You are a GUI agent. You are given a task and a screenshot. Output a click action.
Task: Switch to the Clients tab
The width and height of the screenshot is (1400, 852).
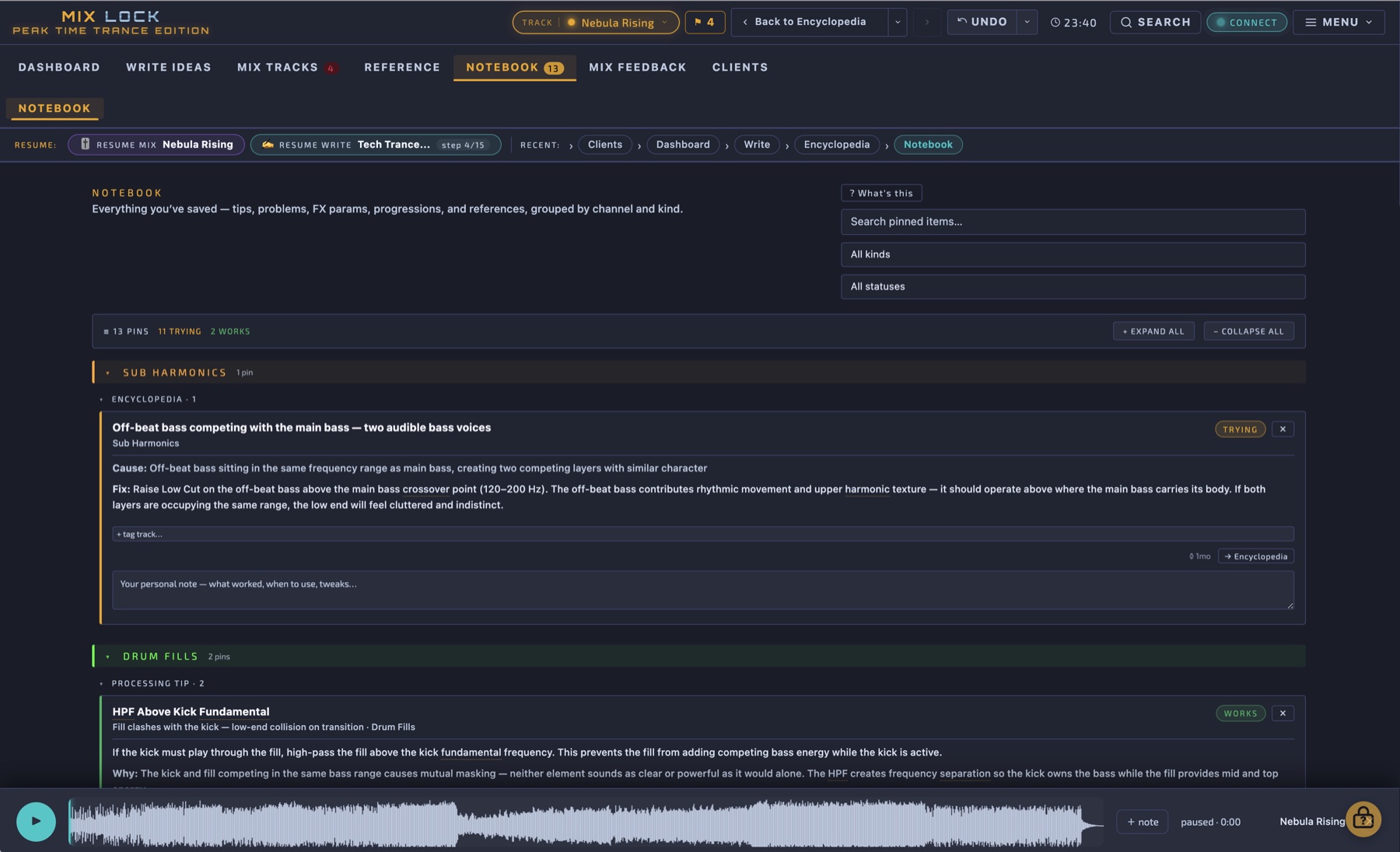point(740,68)
